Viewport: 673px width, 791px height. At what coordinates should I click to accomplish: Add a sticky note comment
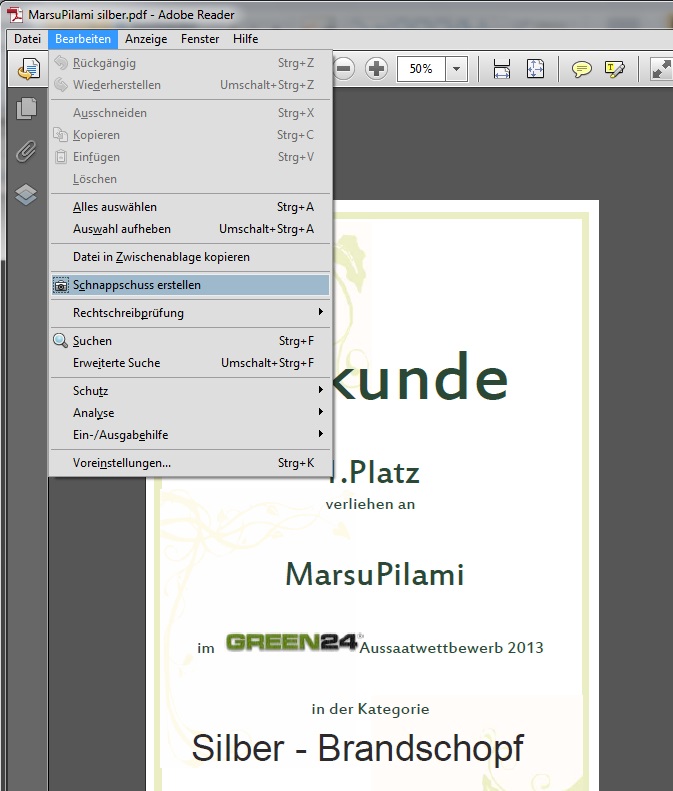(581, 69)
